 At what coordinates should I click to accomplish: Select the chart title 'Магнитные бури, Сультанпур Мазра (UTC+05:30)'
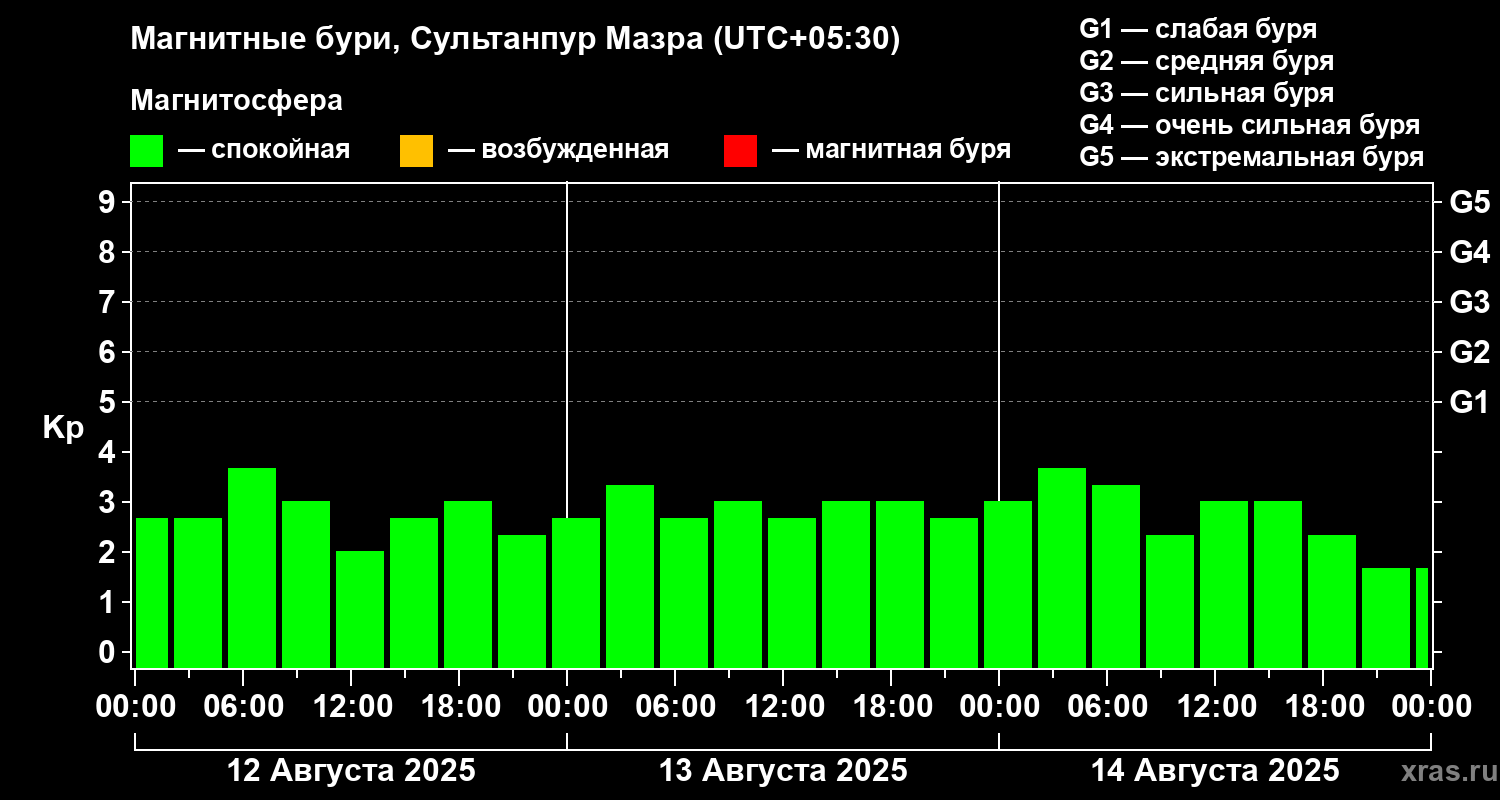[x=516, y=39]
